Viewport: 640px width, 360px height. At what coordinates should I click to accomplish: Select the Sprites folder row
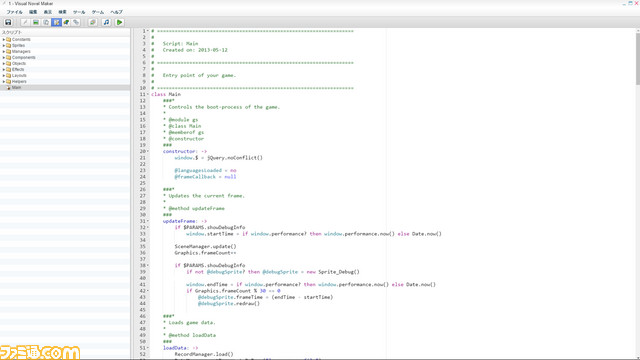click(x=65, y=46)
